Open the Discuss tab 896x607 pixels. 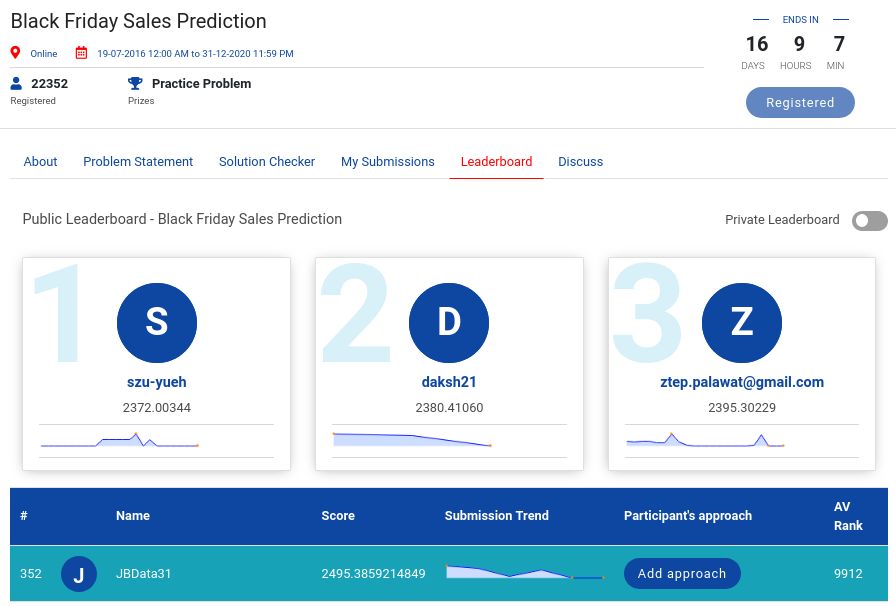tap(580, 161)
